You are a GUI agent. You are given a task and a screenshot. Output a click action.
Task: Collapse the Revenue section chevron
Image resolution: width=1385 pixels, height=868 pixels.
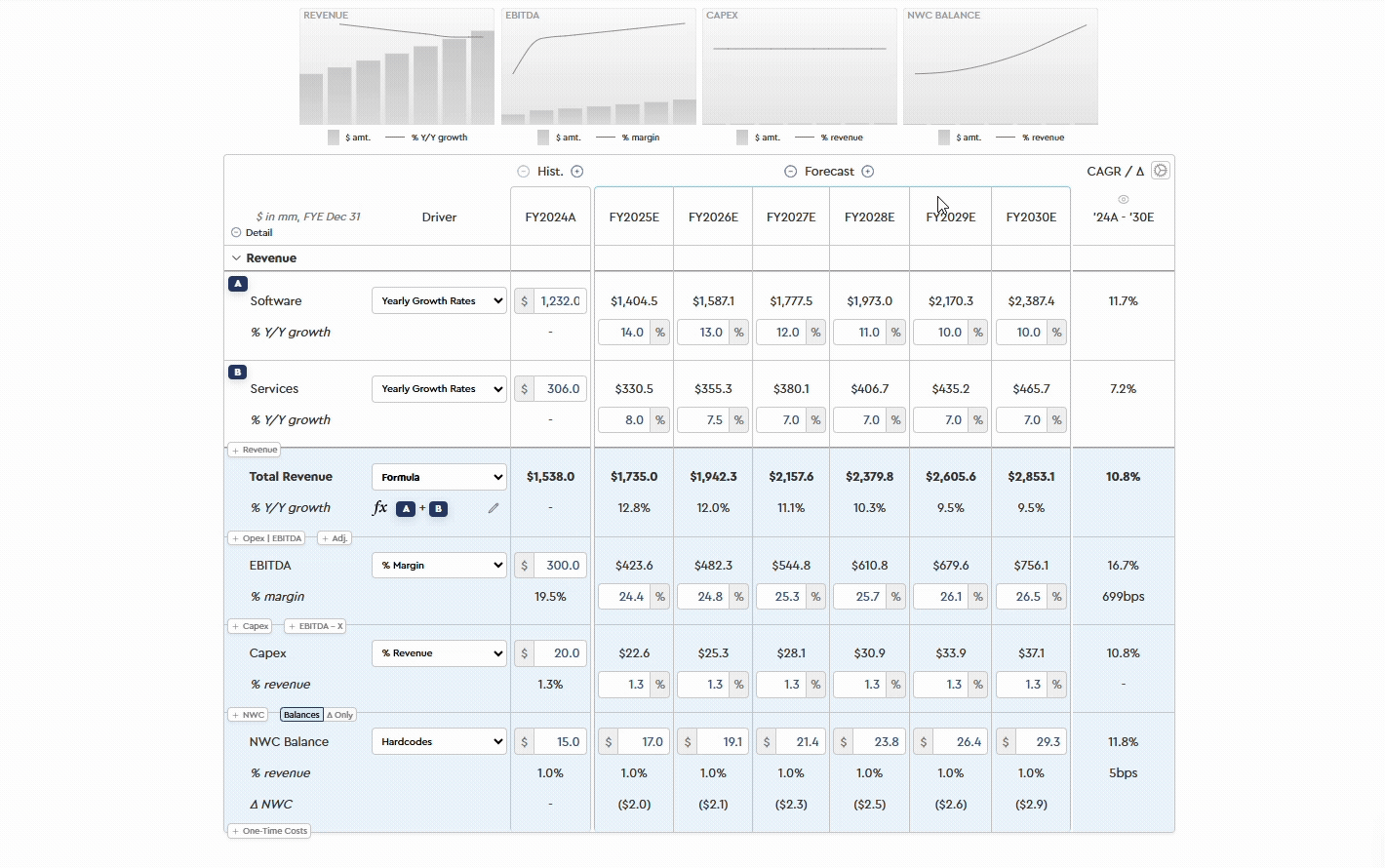(236, 257)
